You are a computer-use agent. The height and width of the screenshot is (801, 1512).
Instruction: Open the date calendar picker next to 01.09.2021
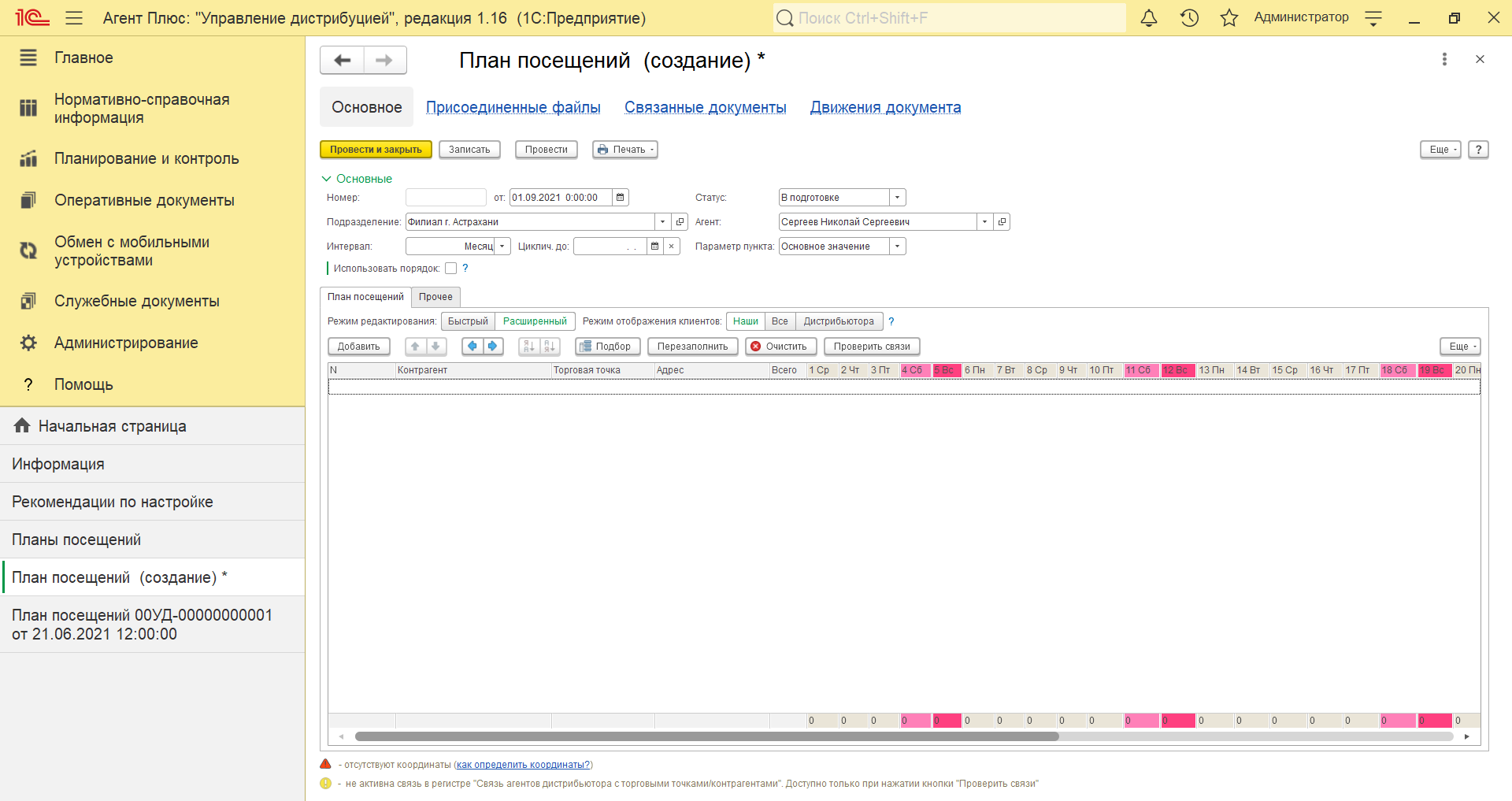(621, 198)
